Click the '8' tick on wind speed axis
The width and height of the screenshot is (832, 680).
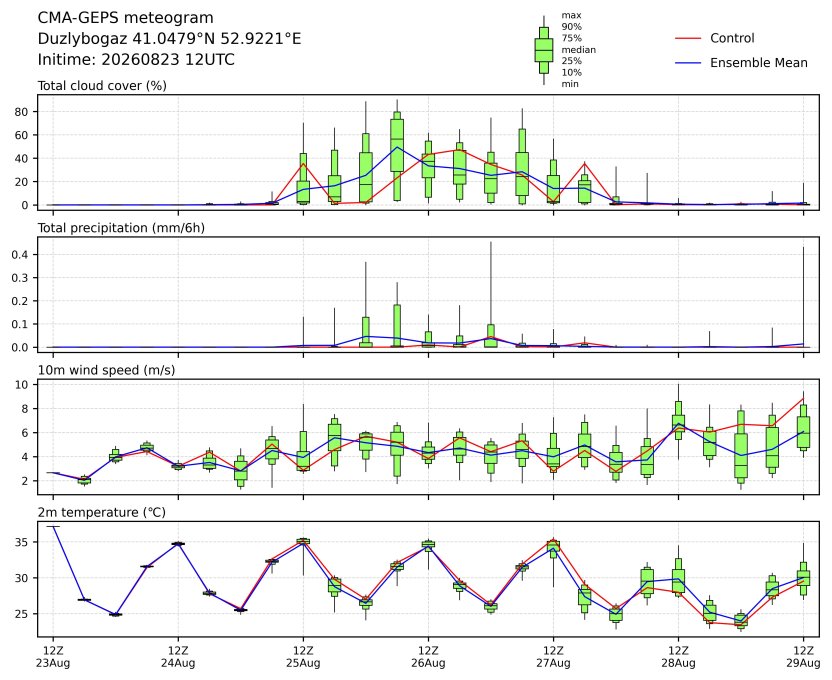[25, 409]
